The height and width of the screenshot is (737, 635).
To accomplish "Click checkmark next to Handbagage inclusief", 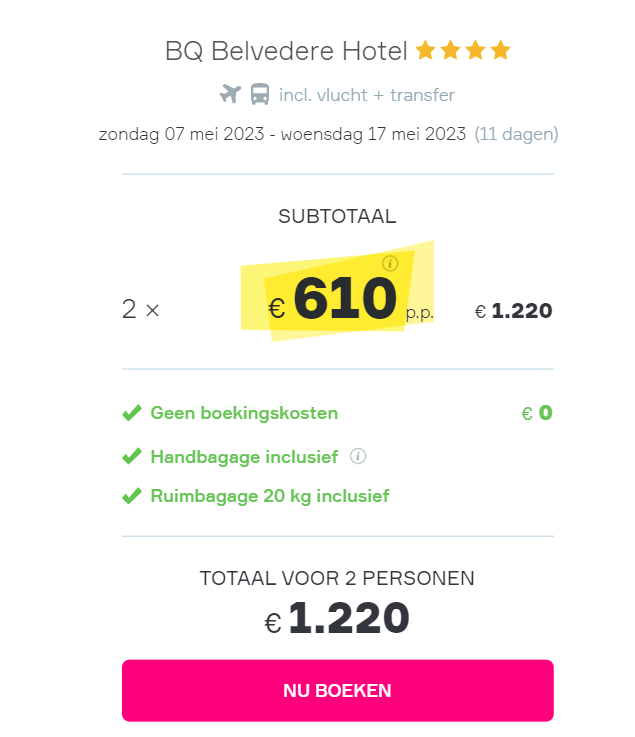I will pyautogui.click(x=132, y=456).
